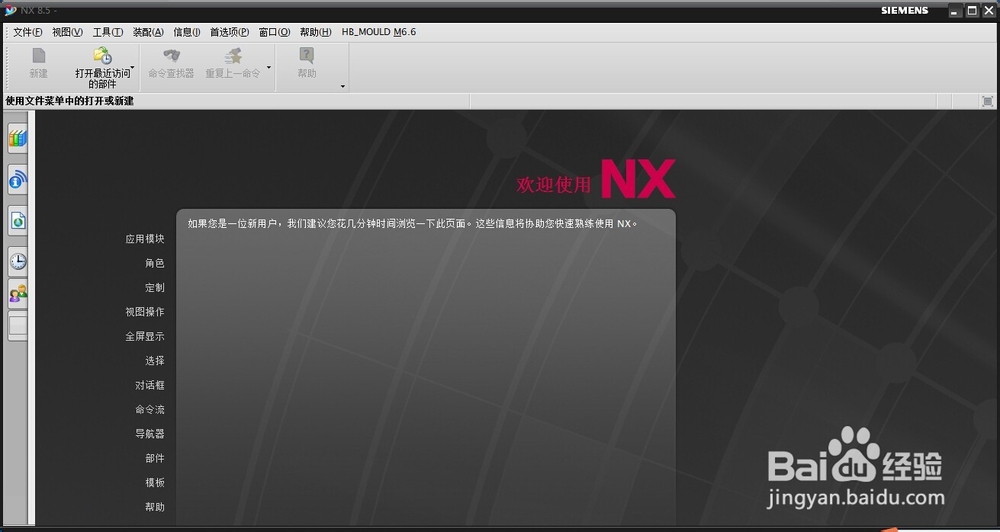Viewport: 1000px width, 532px height.
Task: Select Command Flow (命令流) topic
Action: [150, 409]
